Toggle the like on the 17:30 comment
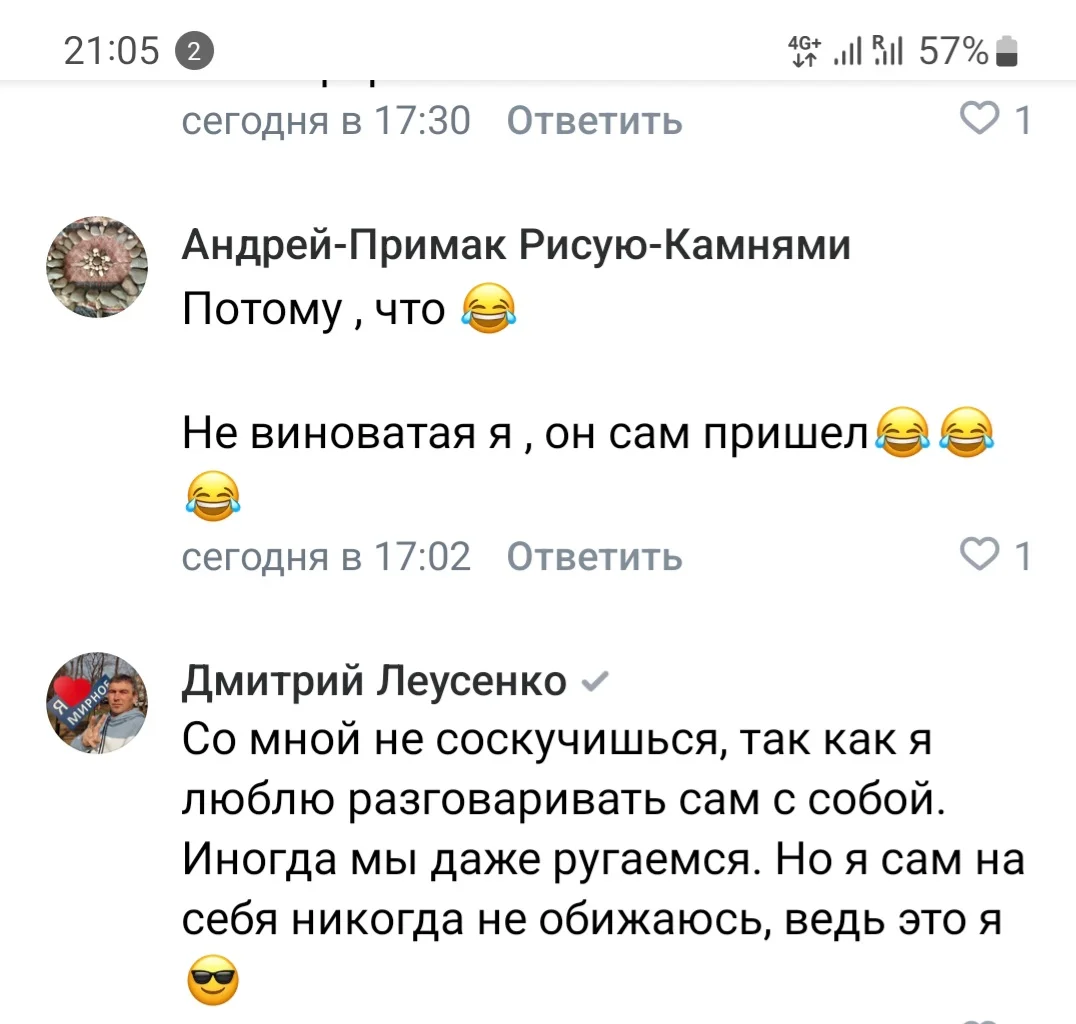1076x1024 pixels. point(978,119)
